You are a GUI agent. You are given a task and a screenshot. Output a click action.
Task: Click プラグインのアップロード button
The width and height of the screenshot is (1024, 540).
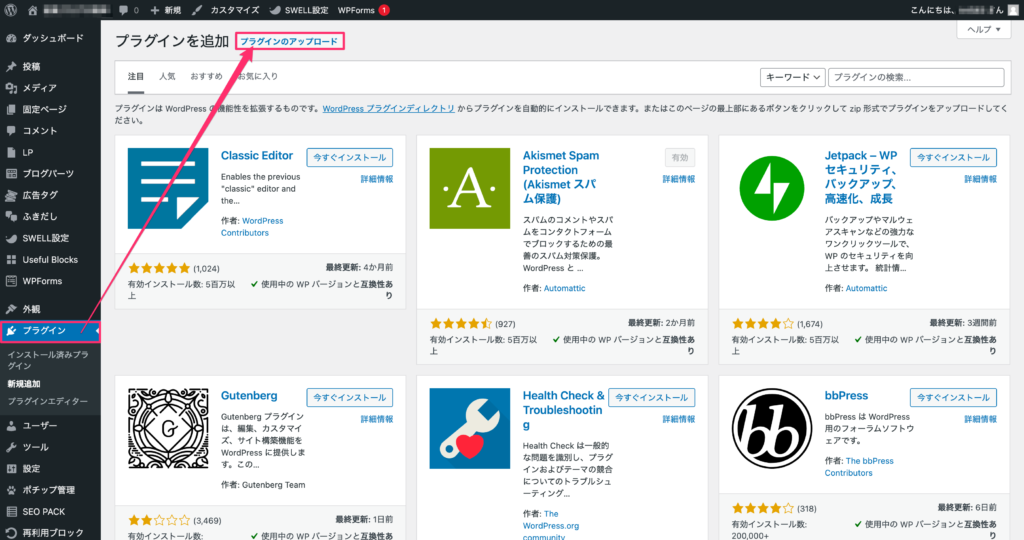(289, 41)
